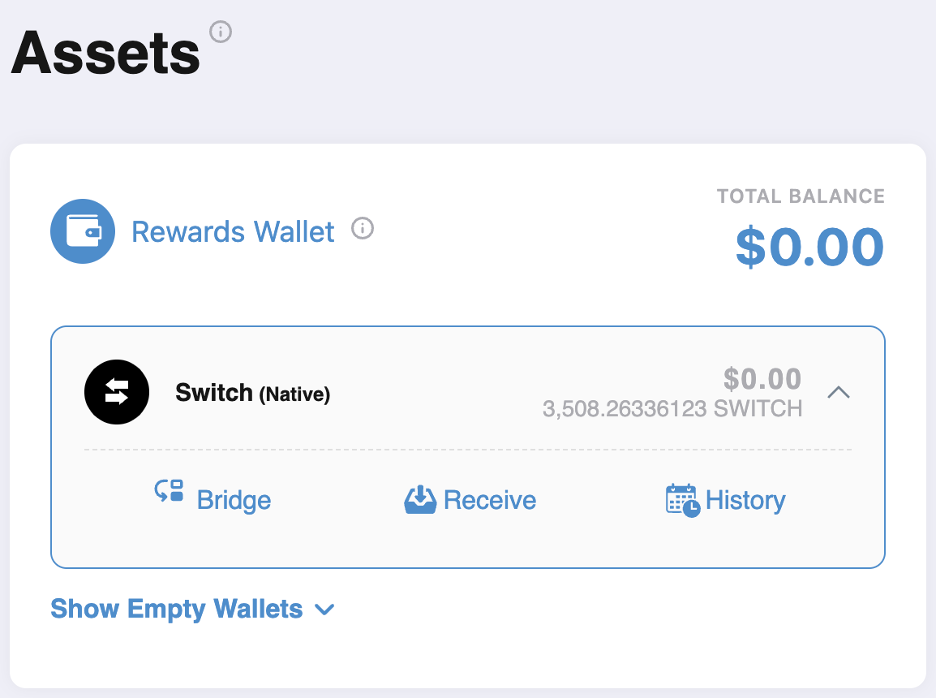This screenshot has height=698, width=936.
Task: Open the info tooltip next to Rewards Wallet
Action: tap(363, 230)
